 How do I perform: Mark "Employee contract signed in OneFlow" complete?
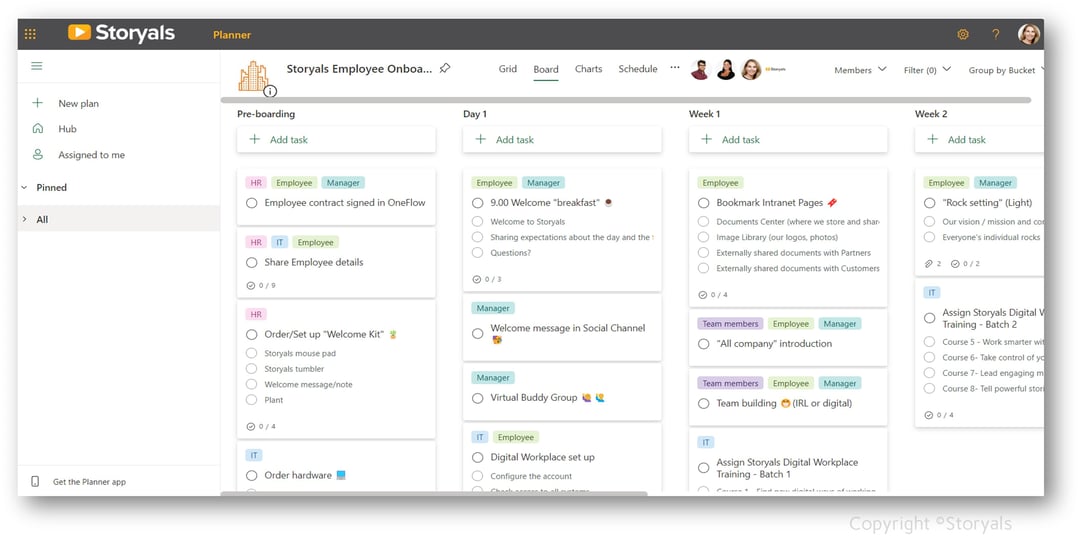tap(251, 203)
